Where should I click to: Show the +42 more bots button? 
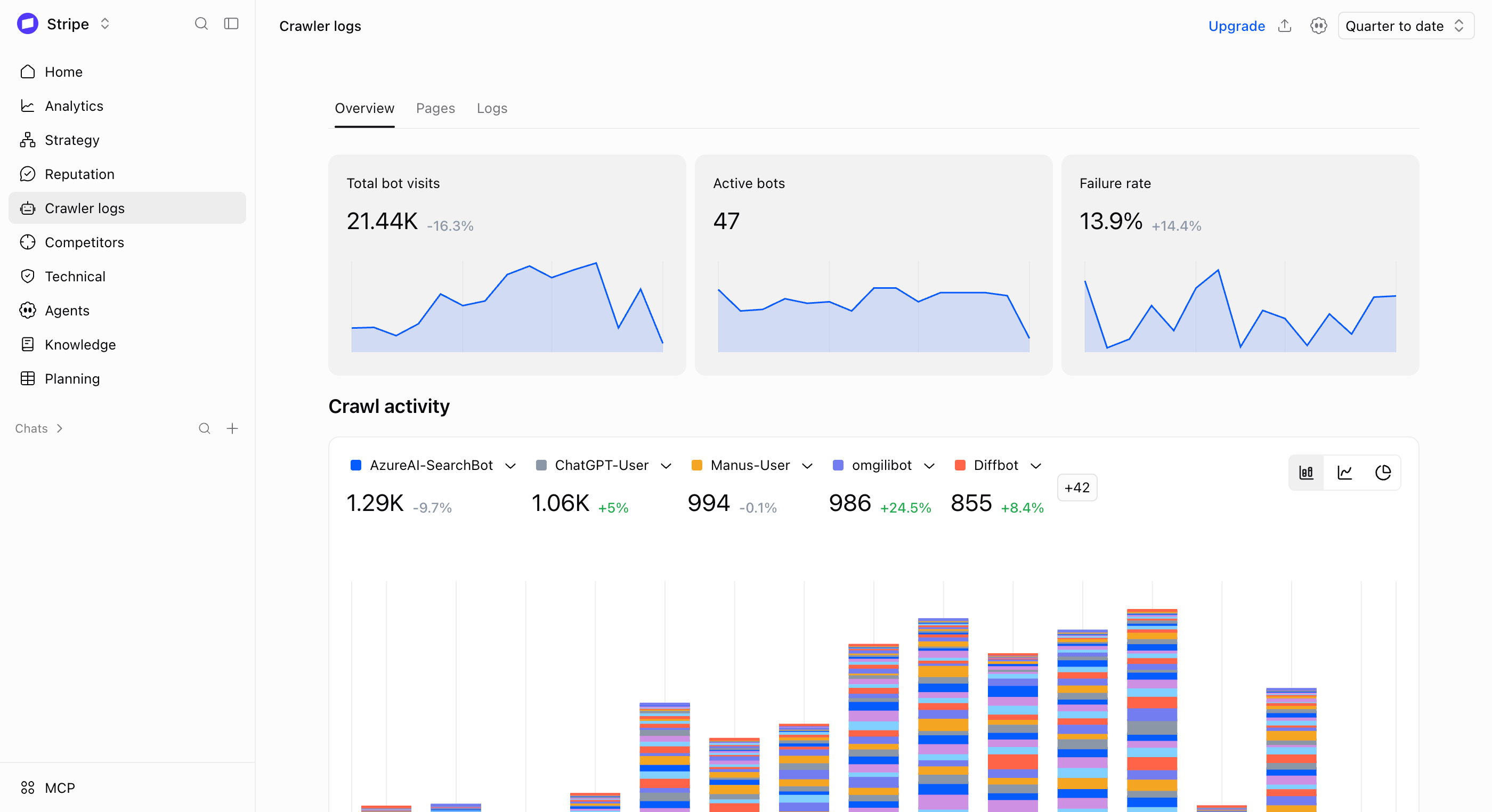click(x=1077, y=488)
